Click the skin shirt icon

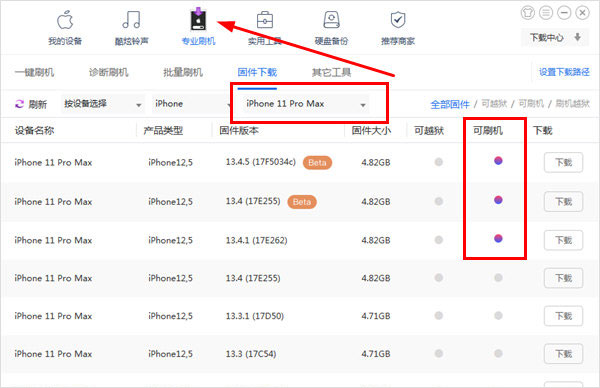point(528,13)
